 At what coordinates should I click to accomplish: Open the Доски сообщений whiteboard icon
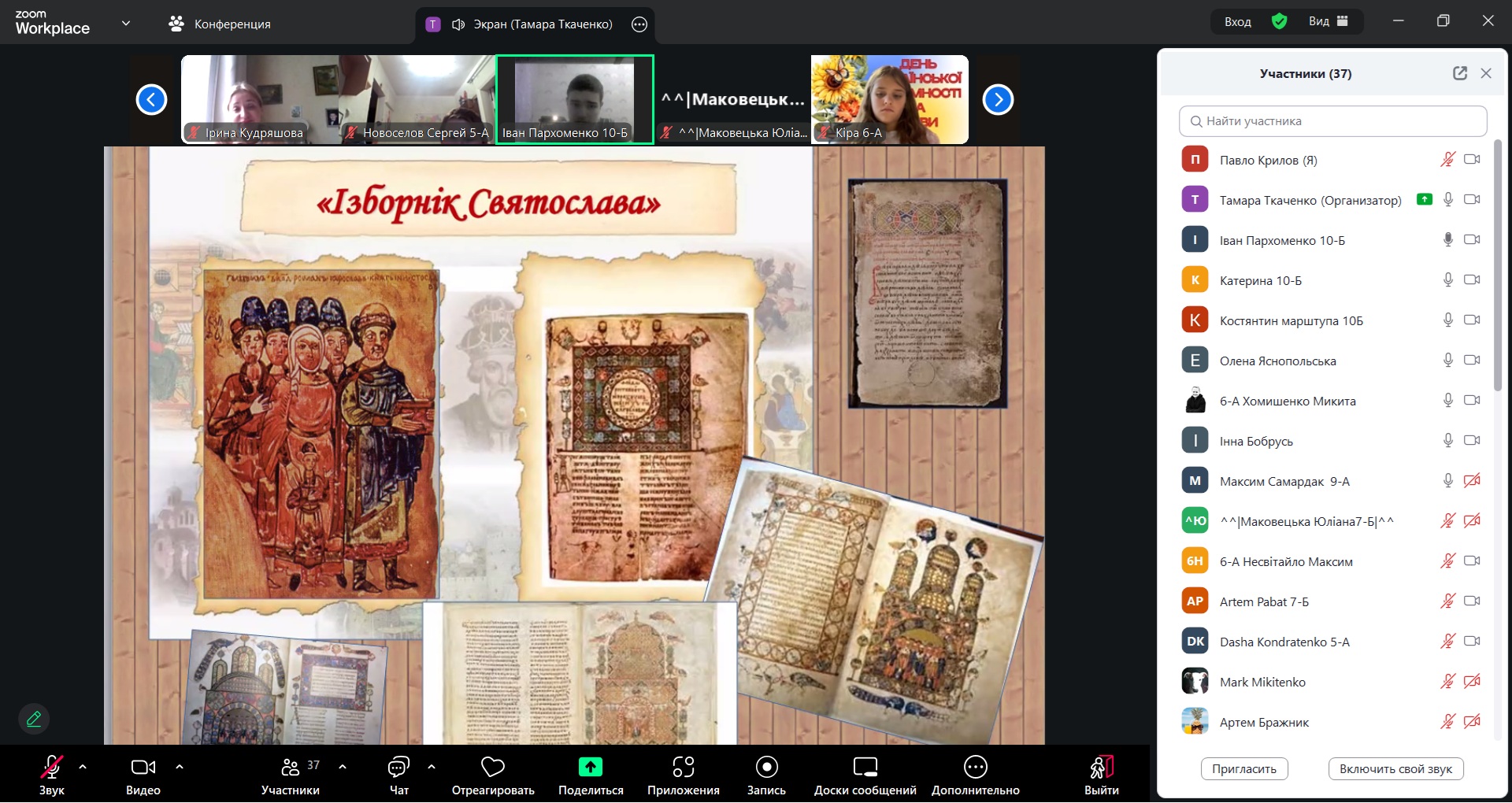(x=865, y=767)
